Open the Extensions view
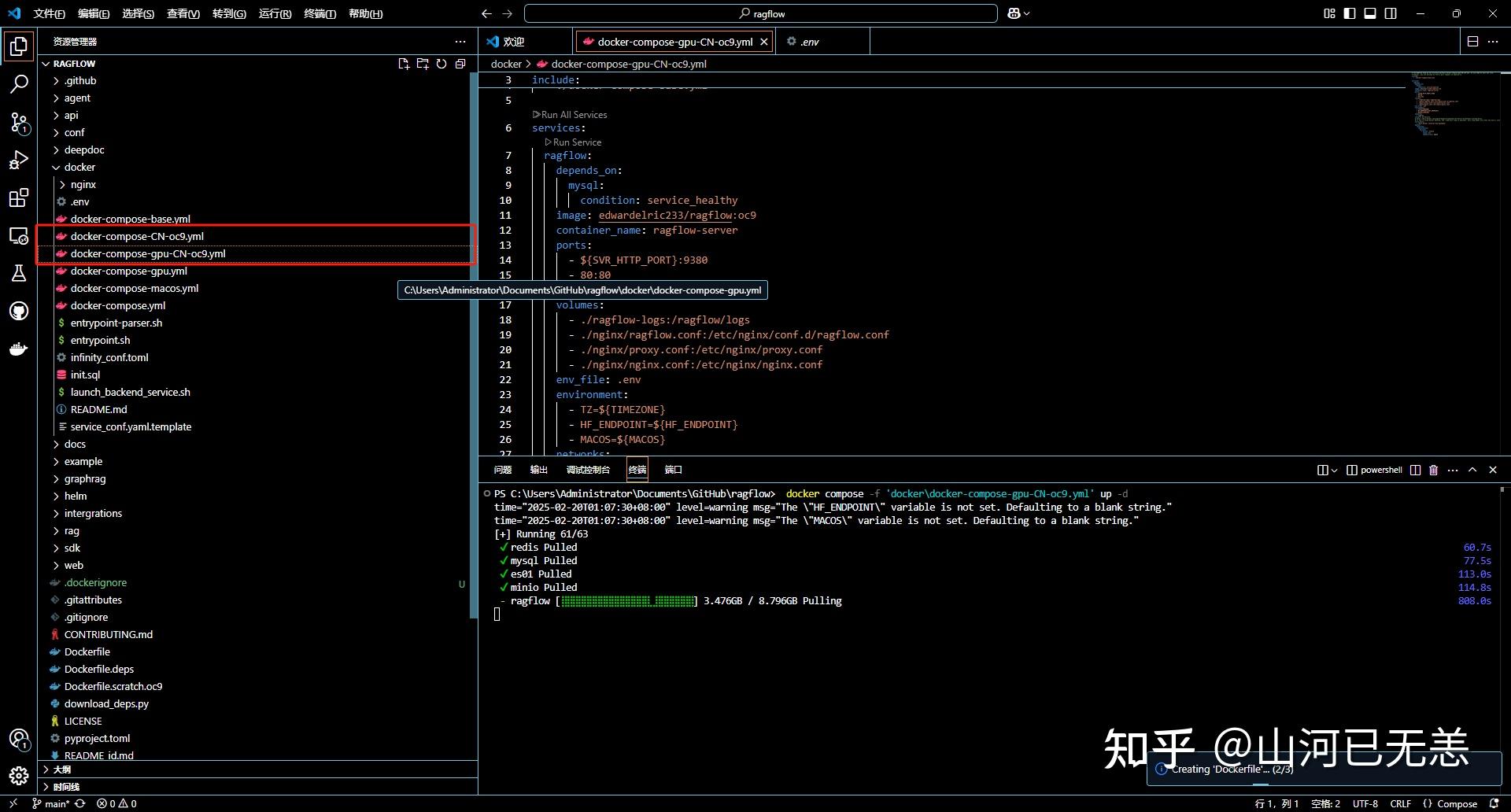1511x812 pixels. pyautogui.click(x=19, y=197)
